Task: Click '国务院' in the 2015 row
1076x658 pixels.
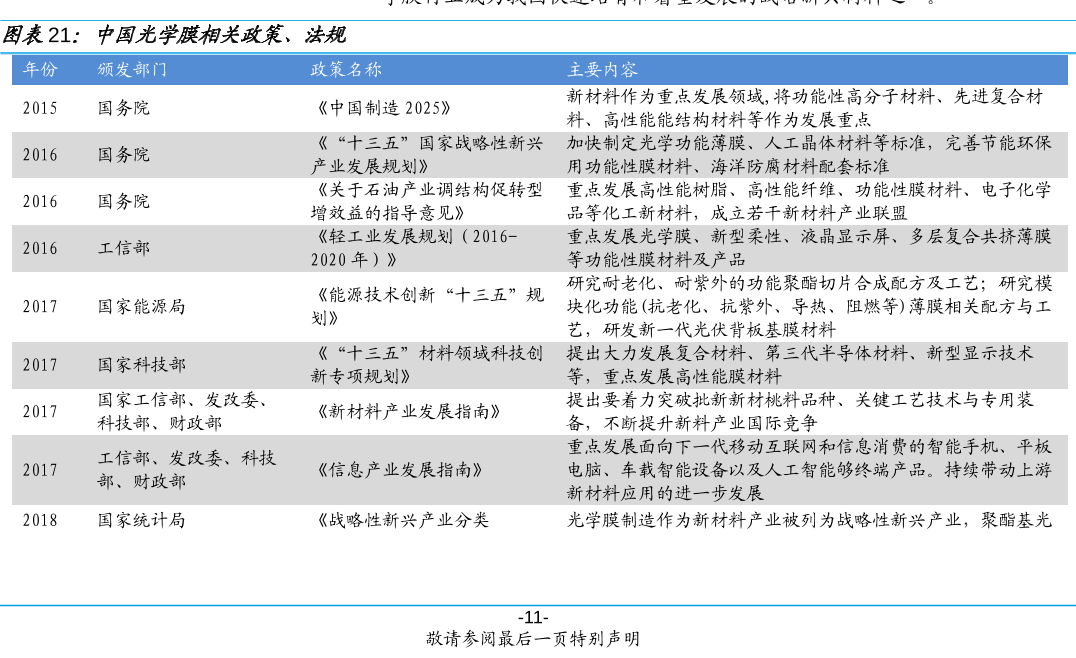Action: click(x=124, y=108)
